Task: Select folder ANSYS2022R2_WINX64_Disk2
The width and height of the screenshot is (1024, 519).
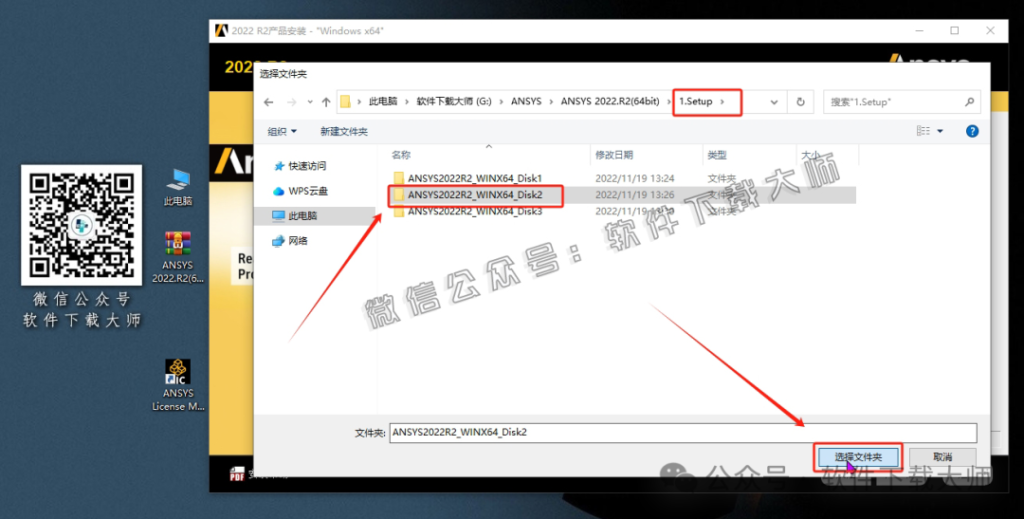Action: click(475, 195)
